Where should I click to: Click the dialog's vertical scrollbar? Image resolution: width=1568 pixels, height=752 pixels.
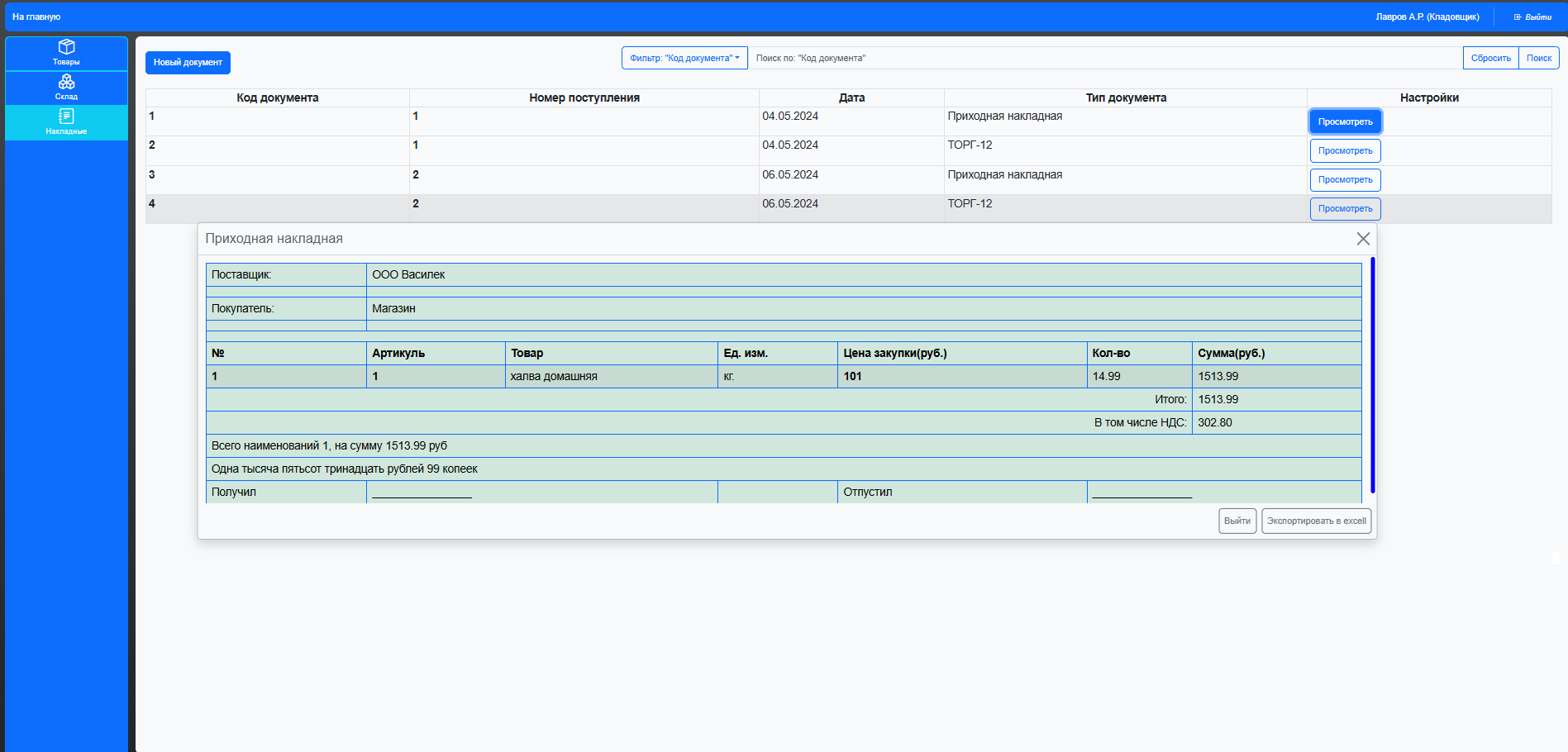click(x=1372, y=374)
